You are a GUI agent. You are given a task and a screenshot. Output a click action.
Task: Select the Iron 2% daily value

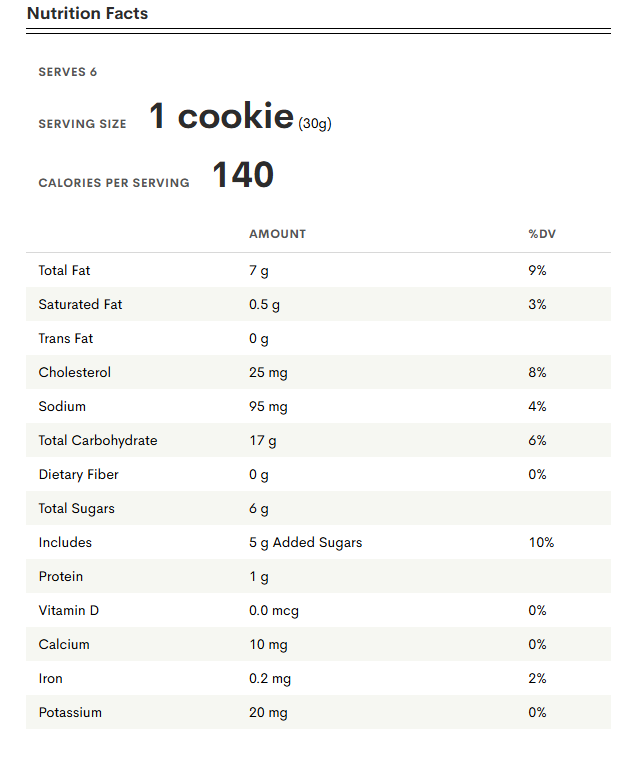(x=537, y=678)
